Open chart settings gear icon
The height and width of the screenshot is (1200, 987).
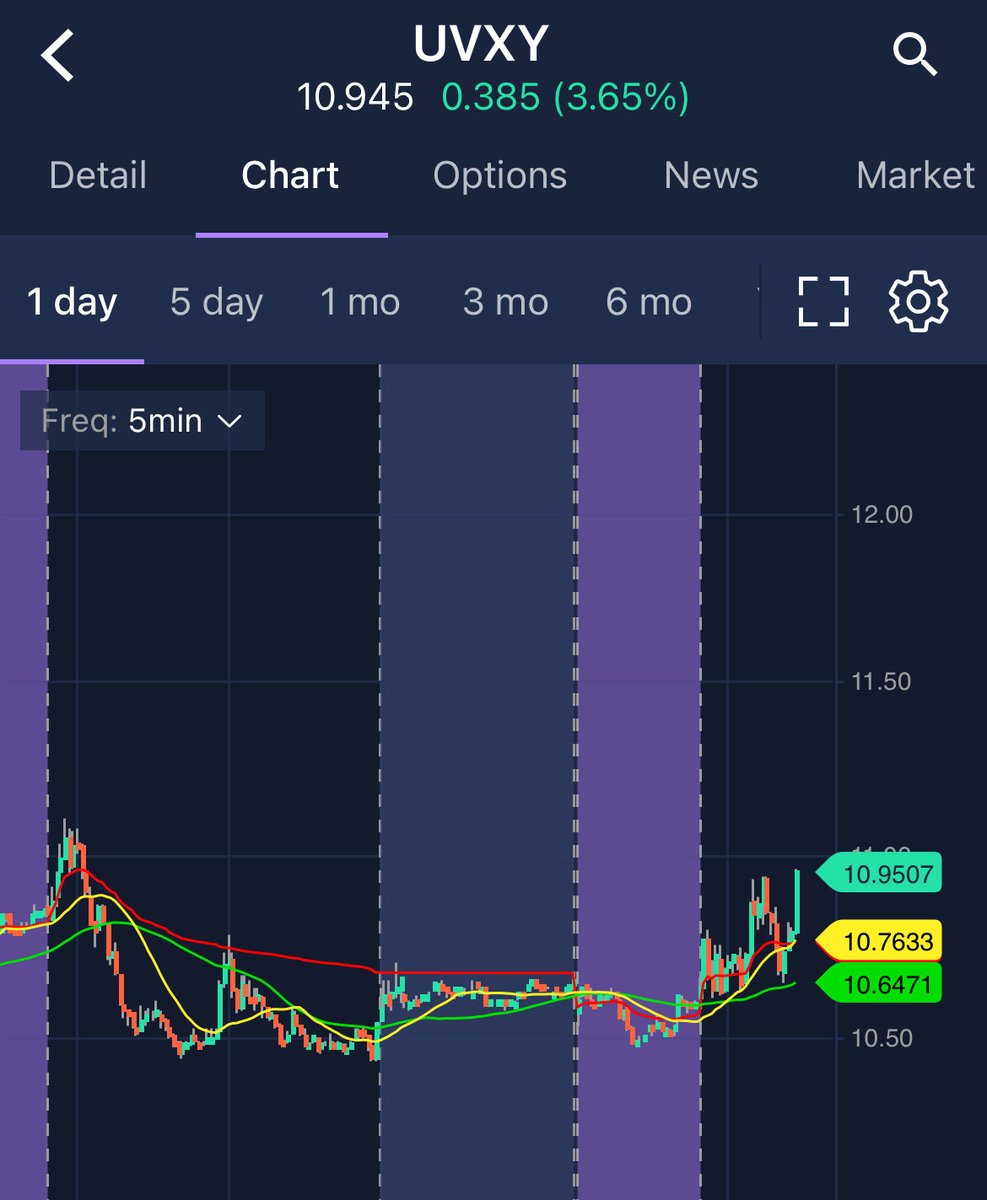918,301
